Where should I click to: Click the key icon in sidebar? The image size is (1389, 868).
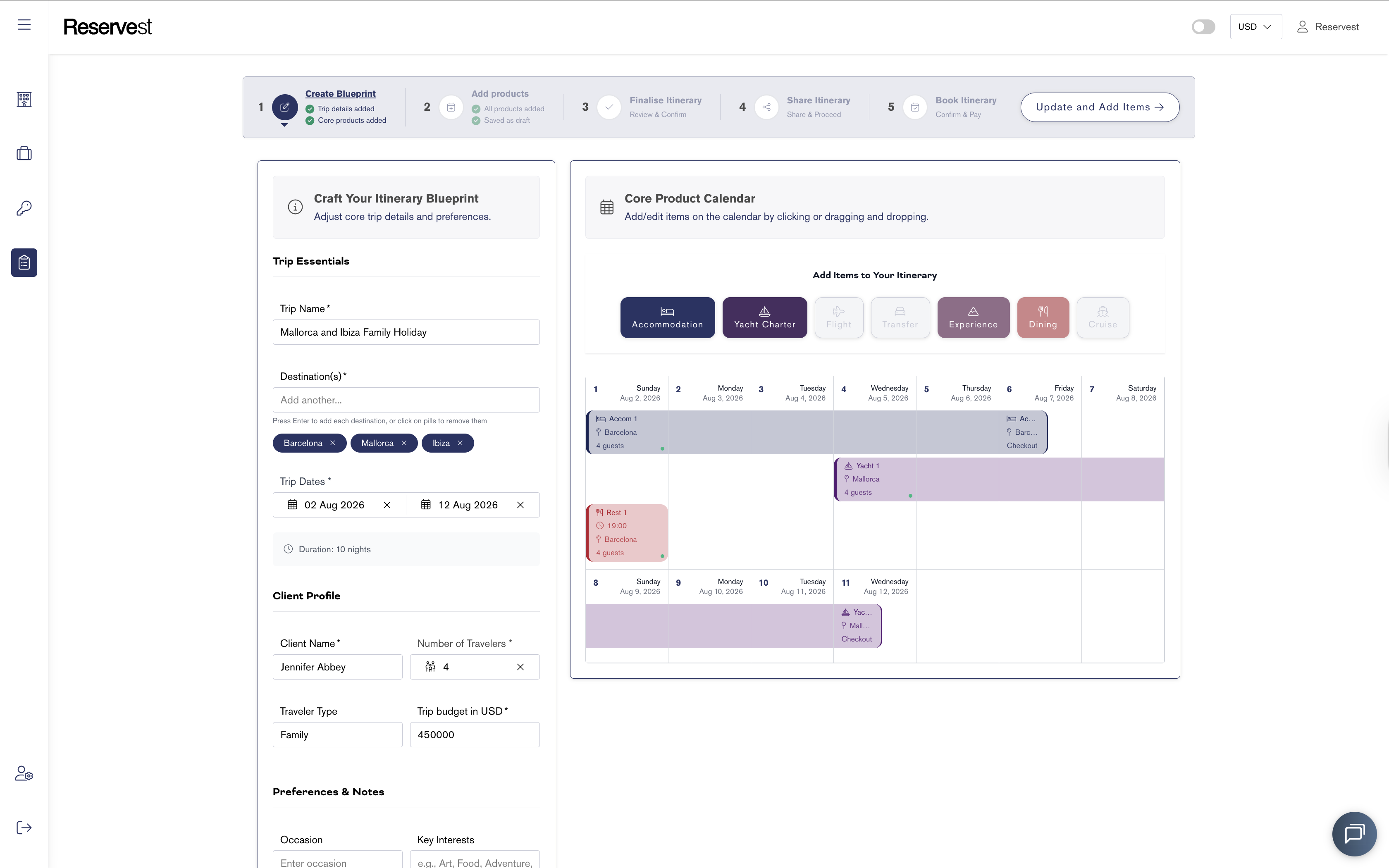(x=24, y=208)
